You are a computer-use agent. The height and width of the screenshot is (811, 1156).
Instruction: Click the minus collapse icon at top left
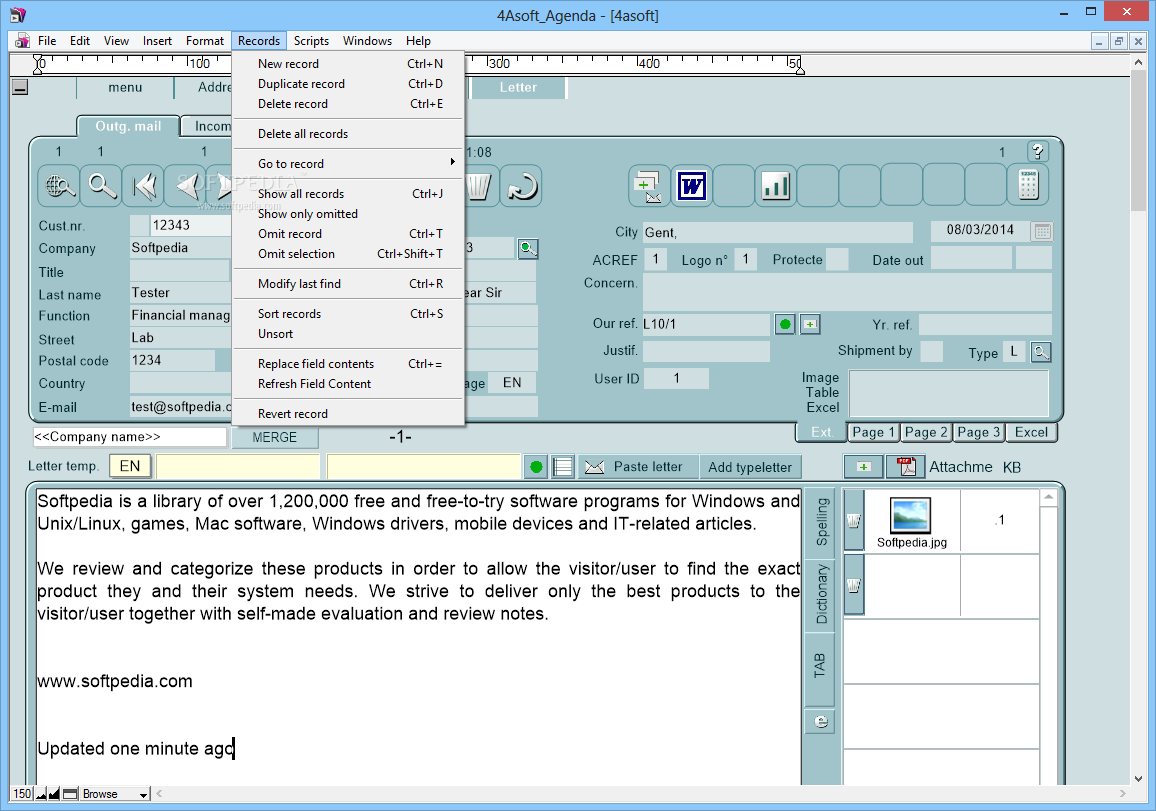[20, 88]
